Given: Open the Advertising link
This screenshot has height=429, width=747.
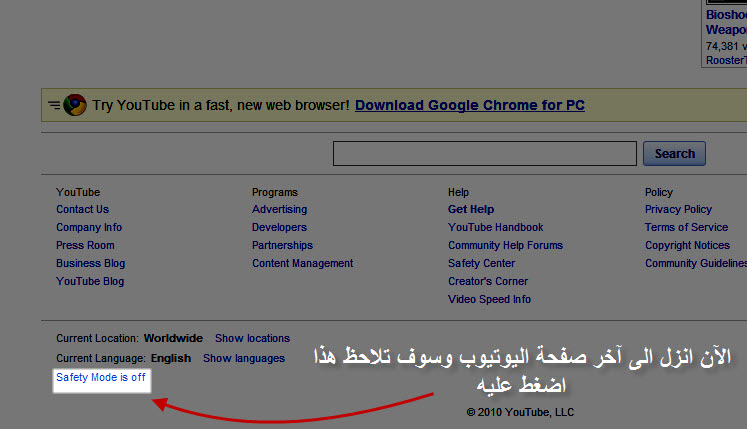Looking at the screenshot, I should coord(280,209).
